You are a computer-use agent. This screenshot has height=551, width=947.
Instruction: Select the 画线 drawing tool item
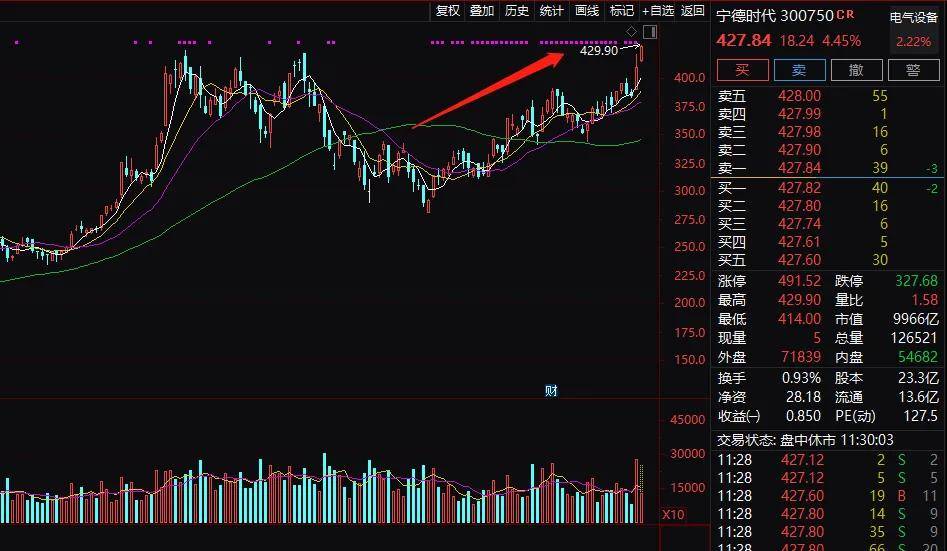tap(586, 11)
